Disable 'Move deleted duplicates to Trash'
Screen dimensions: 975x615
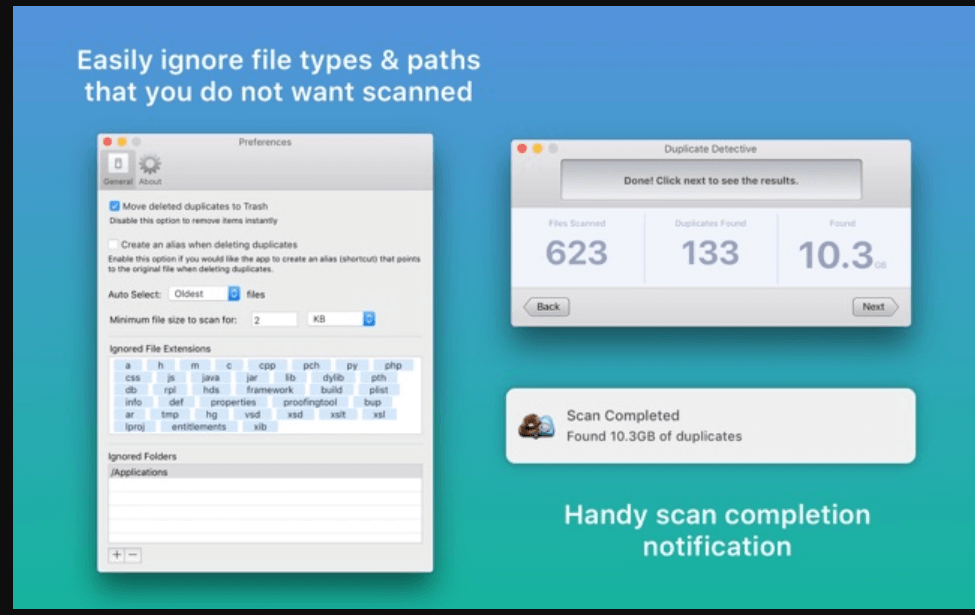point(115,207)
